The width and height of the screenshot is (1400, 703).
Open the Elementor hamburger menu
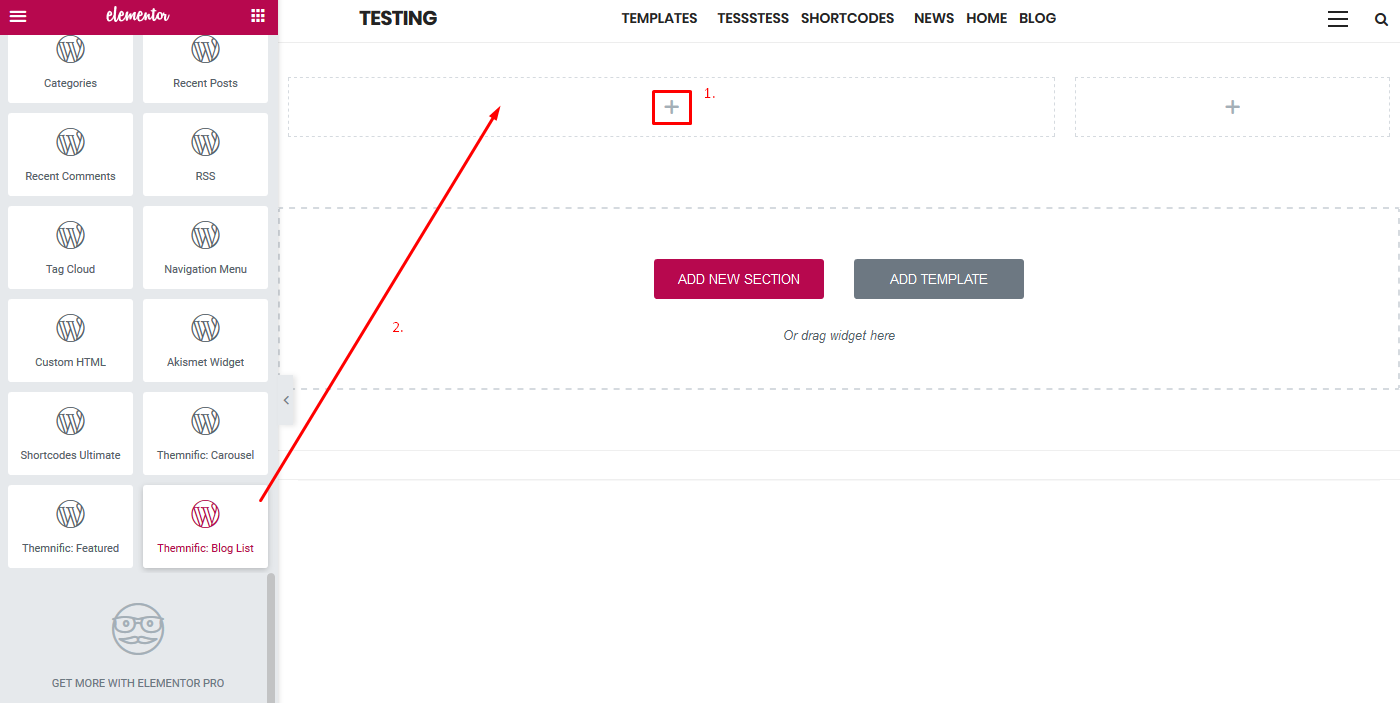pos(18,16)
